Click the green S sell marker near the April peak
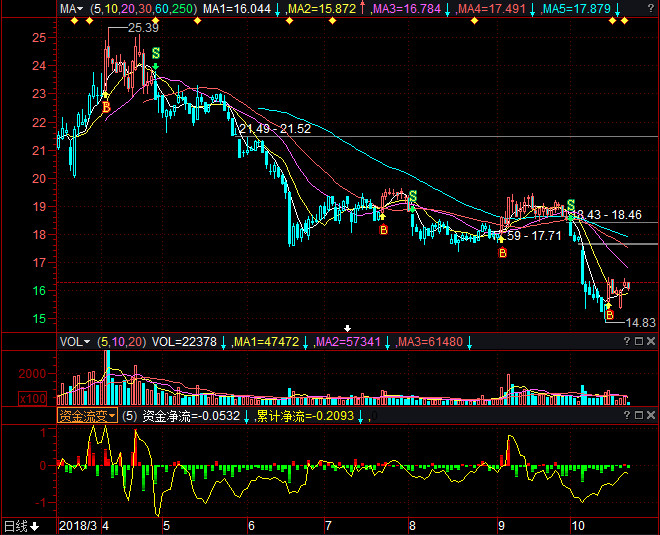Viewport: 660px width, 535px height. [155, 52]
